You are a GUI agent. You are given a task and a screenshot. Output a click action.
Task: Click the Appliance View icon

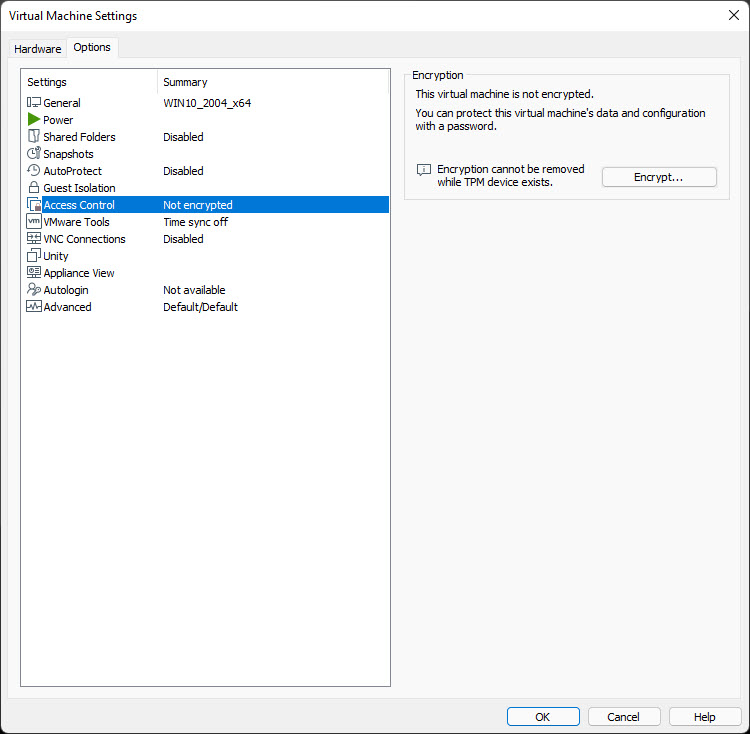click(33, 273)
